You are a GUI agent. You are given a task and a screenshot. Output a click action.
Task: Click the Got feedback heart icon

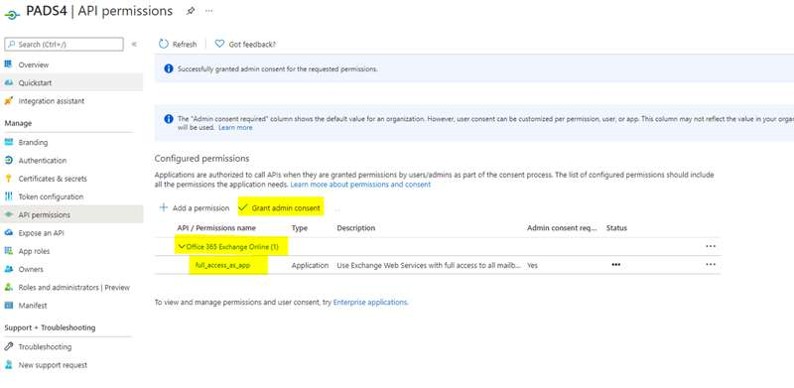pos(219,44)
